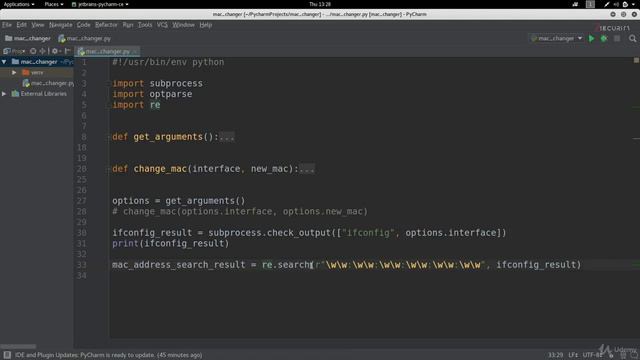Screen dimensions: 640x360
Task: Hide the Project tool window with the hide icon
Action: [68, 51]
